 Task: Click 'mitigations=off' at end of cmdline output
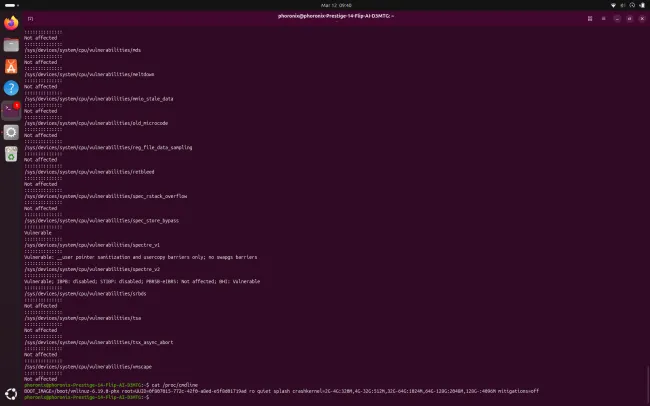point(518,391)
